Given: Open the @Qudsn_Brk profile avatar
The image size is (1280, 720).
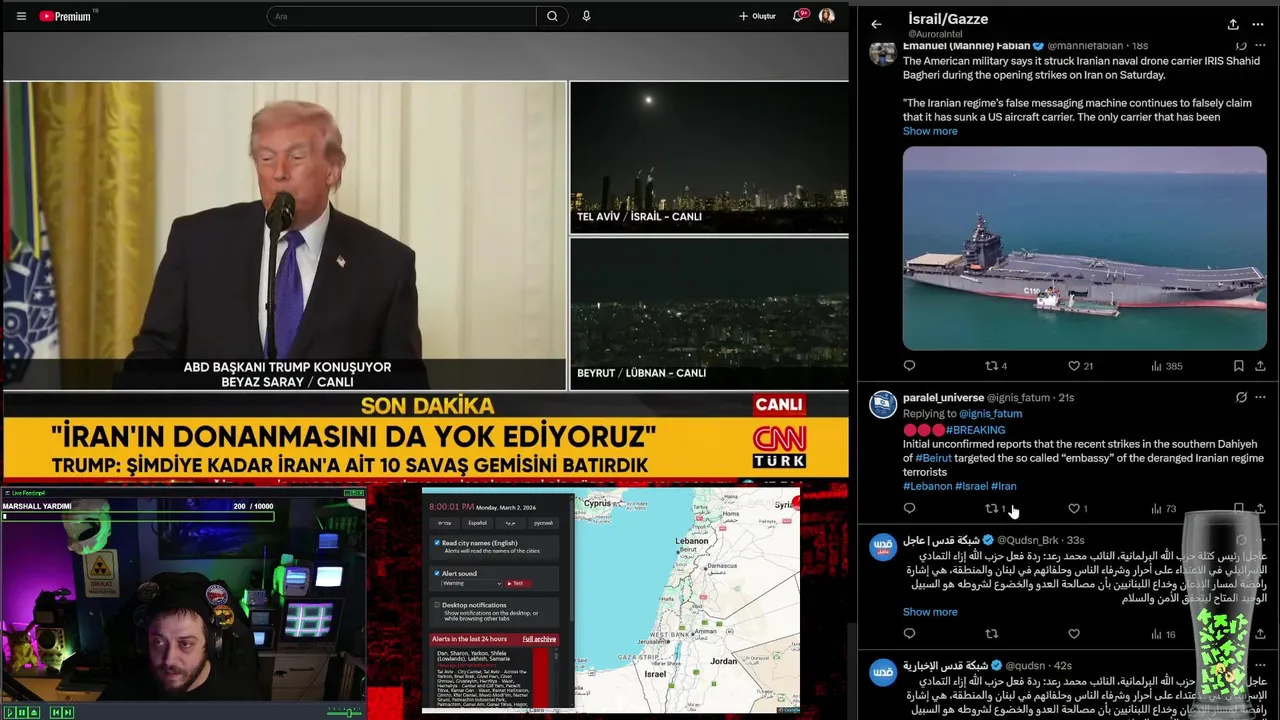Looking at the screenshot, I should (x=883, y=547).
